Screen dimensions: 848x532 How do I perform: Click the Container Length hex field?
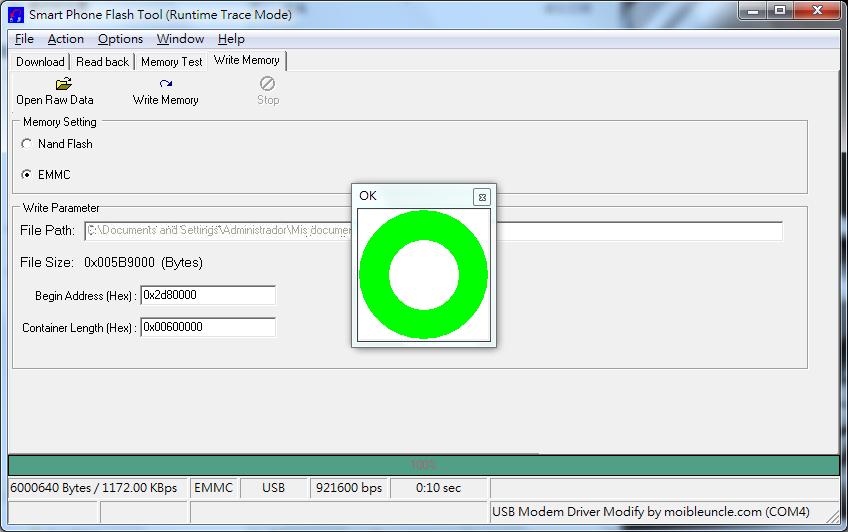[208, 327]
